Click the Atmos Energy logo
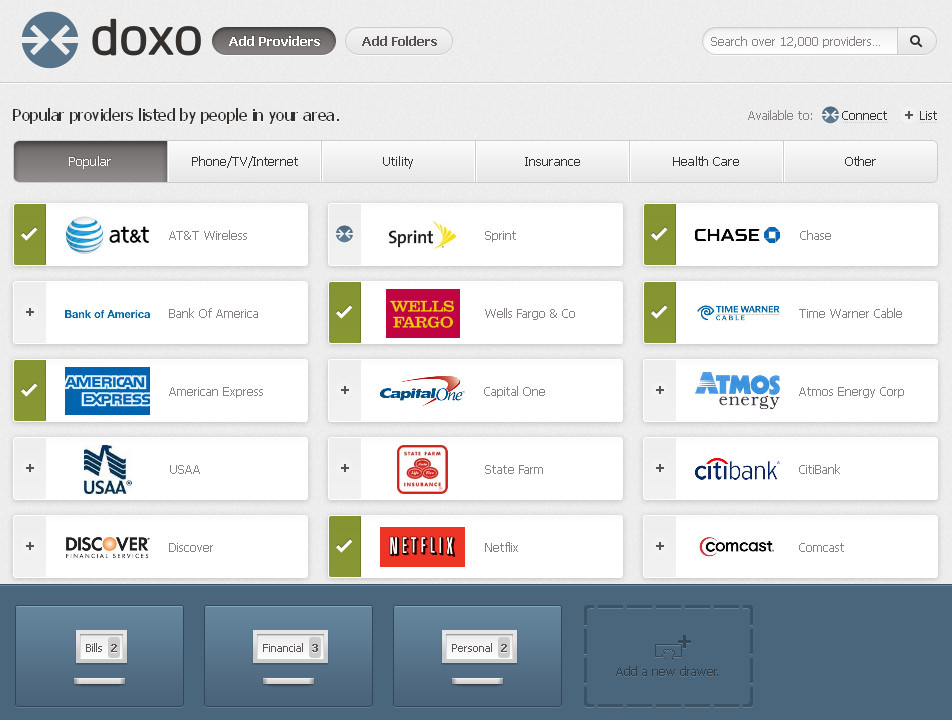This screenshot has height=720, width=952. (x=738, y=390)
